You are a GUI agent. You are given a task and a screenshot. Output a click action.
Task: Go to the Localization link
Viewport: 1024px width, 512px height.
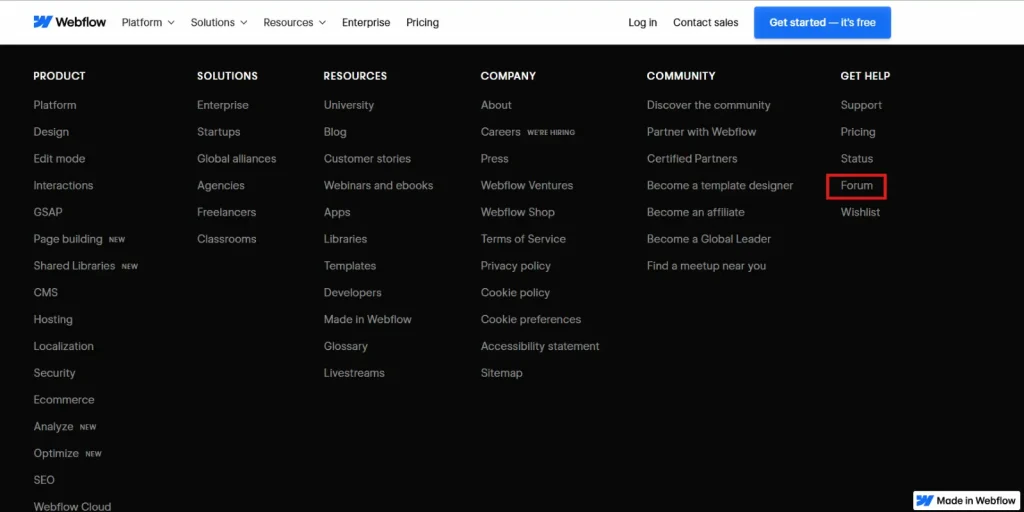coord(63,346)
